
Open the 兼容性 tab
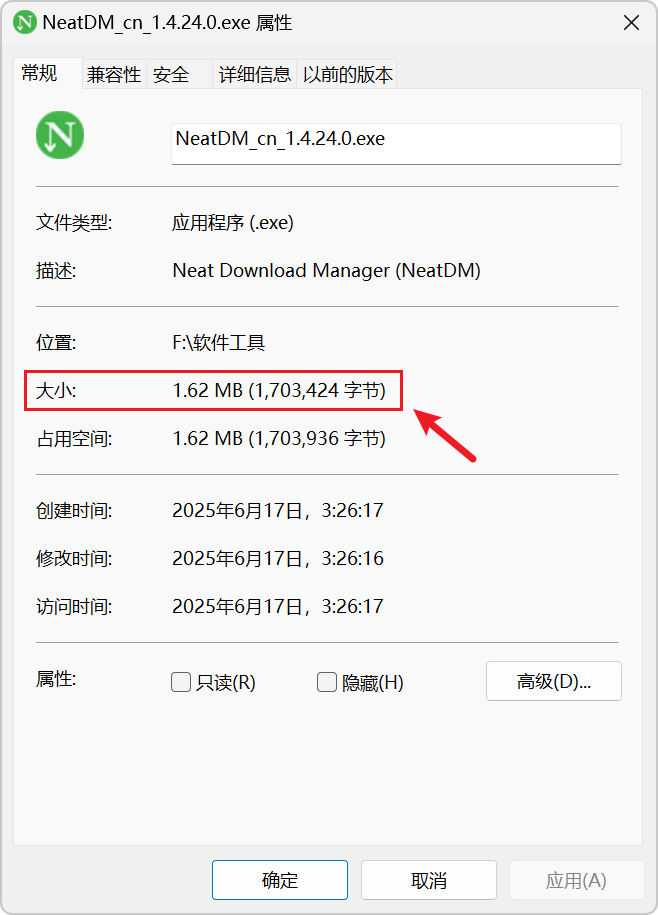(x=114, y=75)
